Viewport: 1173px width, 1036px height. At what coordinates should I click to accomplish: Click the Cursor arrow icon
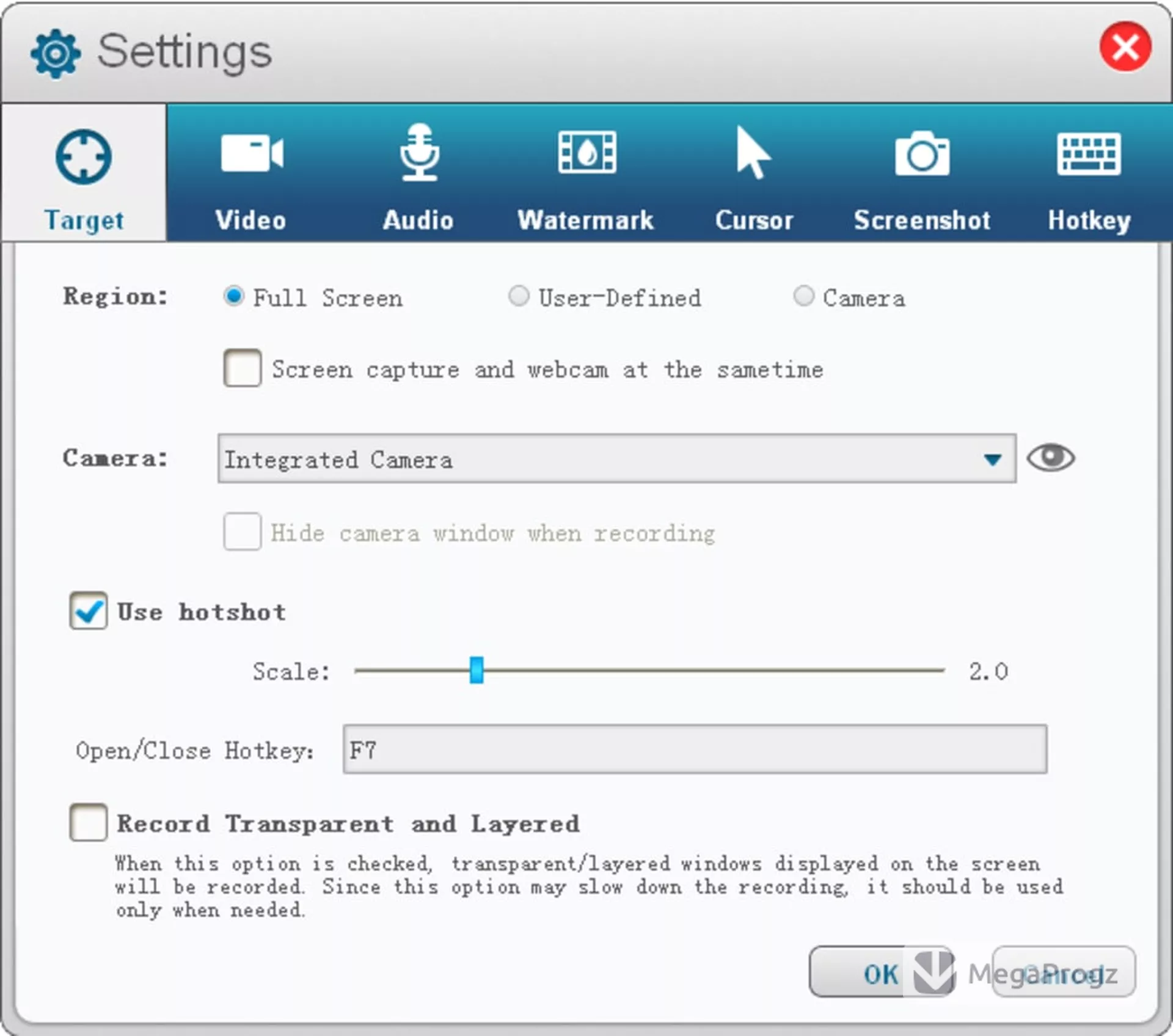click(x=753, y=153)
